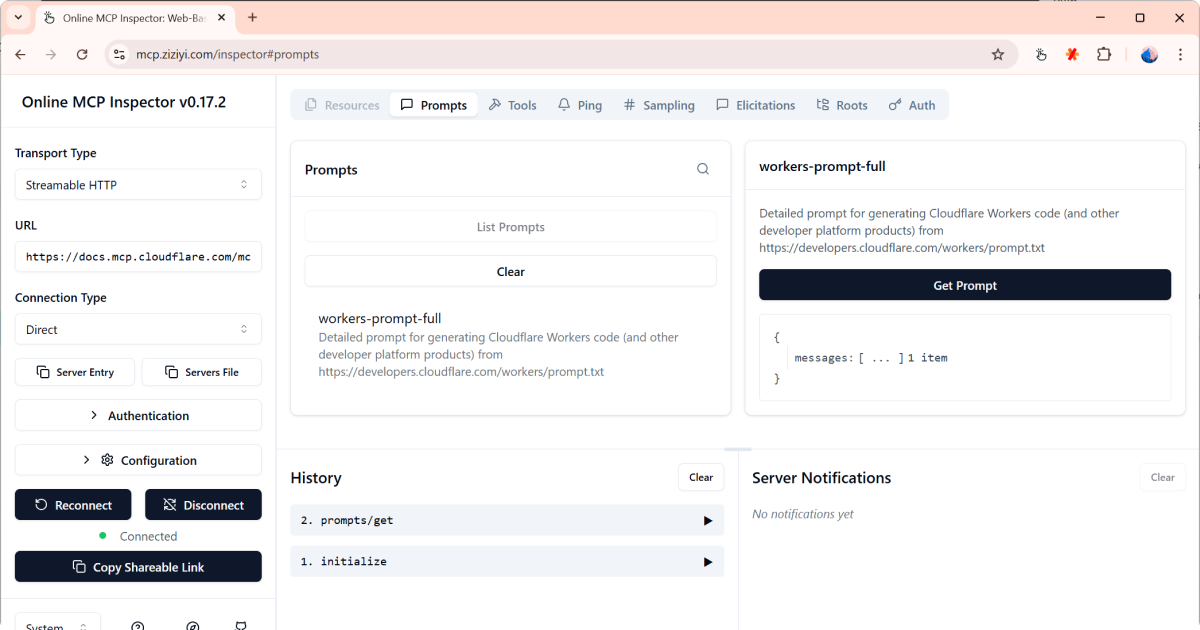Open a new browser tab

pyautogui.click(x=252, y=17)
